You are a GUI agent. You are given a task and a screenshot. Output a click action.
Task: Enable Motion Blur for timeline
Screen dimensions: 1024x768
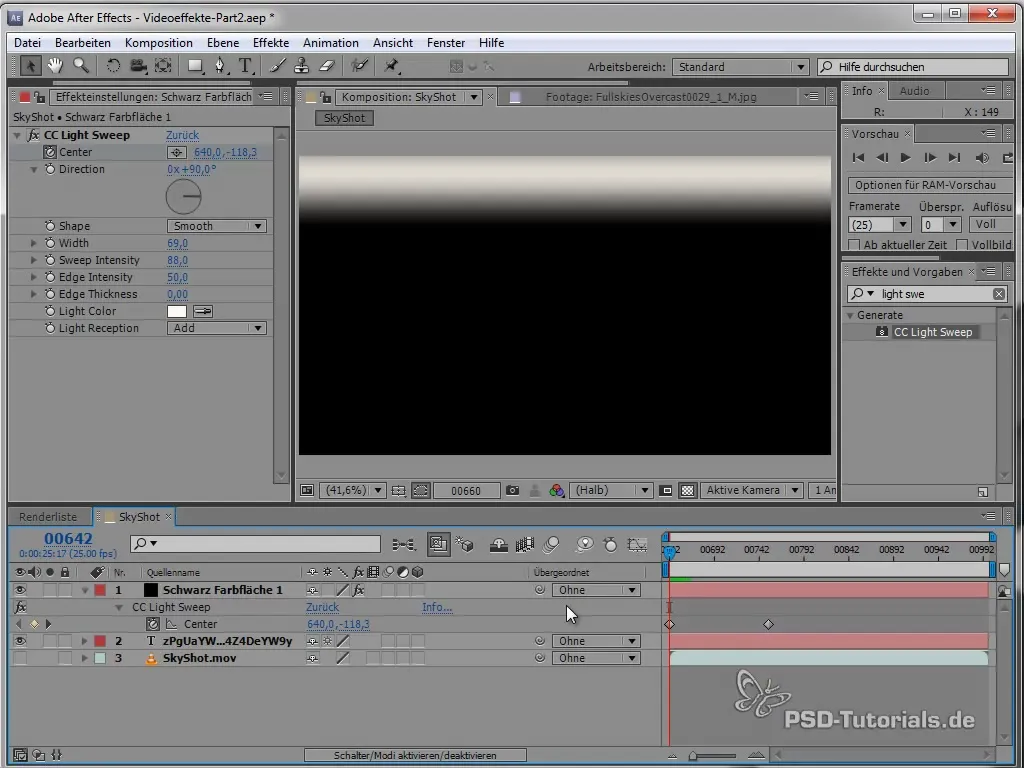coord(551,544)
